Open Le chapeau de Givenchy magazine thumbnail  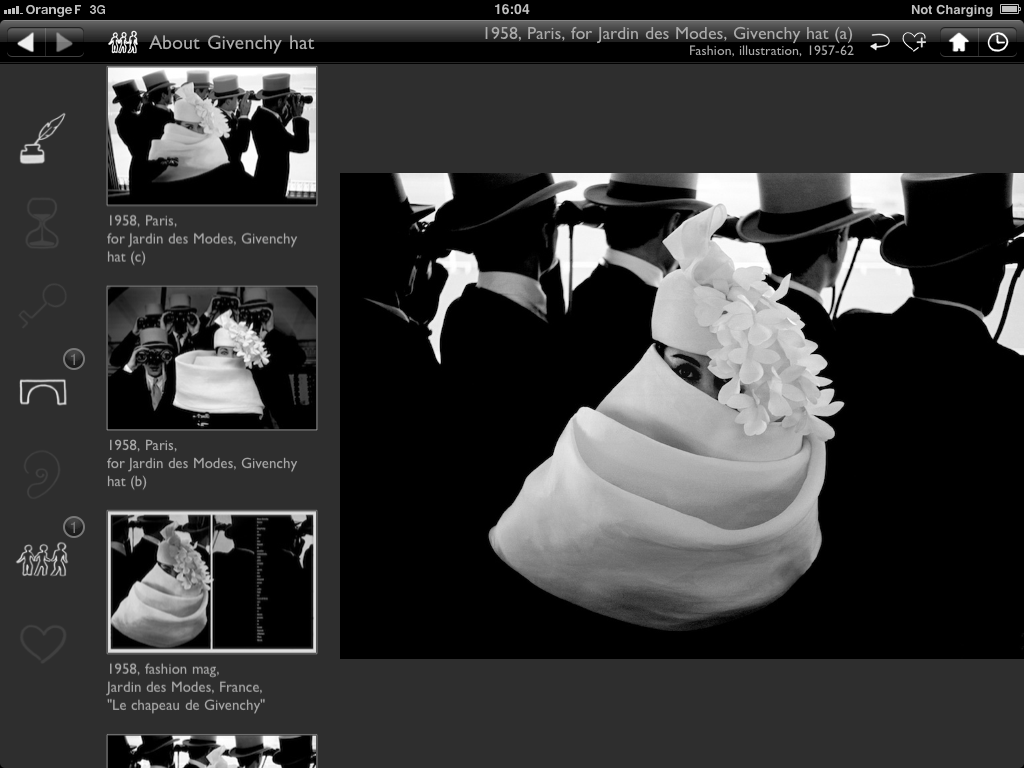point(212,582)
